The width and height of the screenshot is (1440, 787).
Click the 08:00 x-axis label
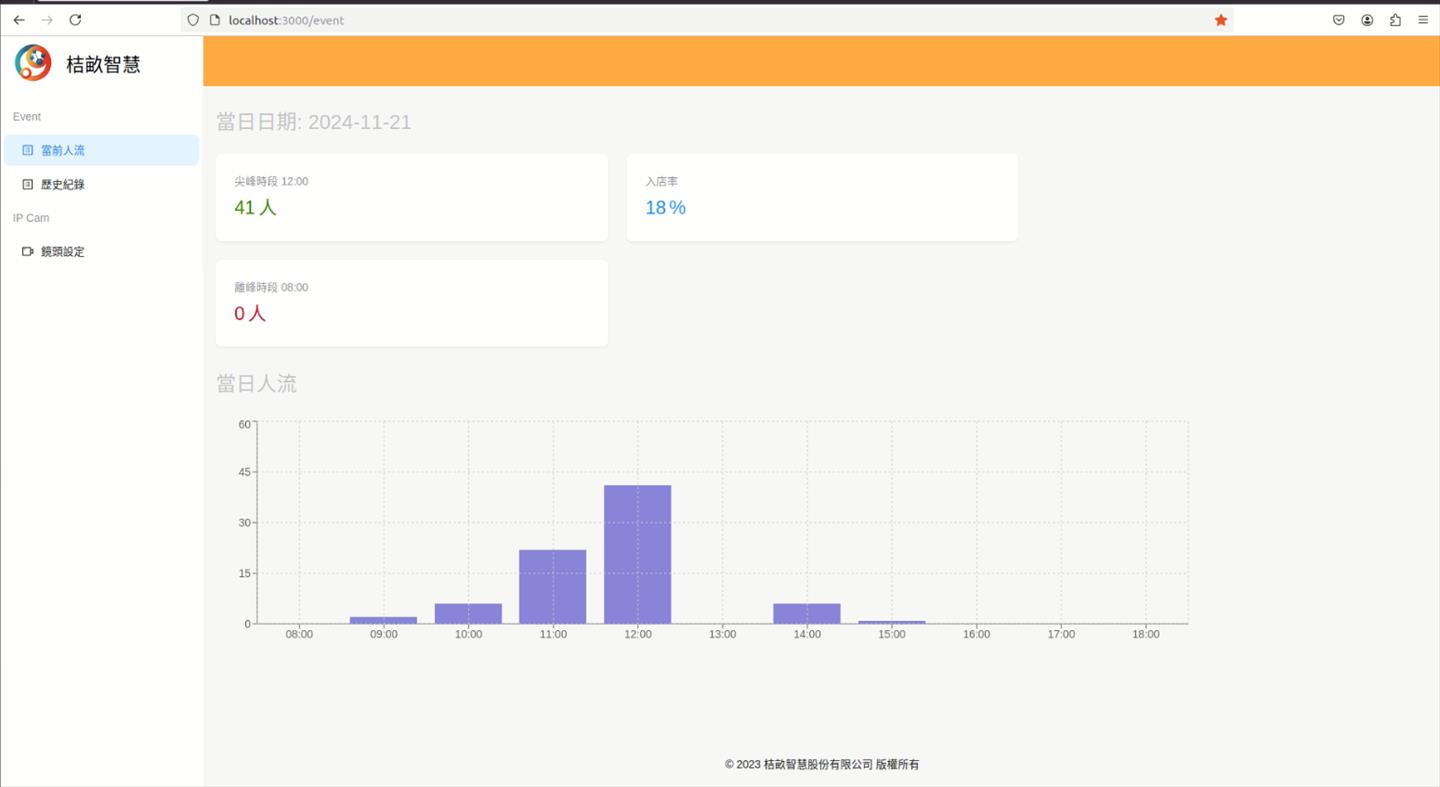299,635
